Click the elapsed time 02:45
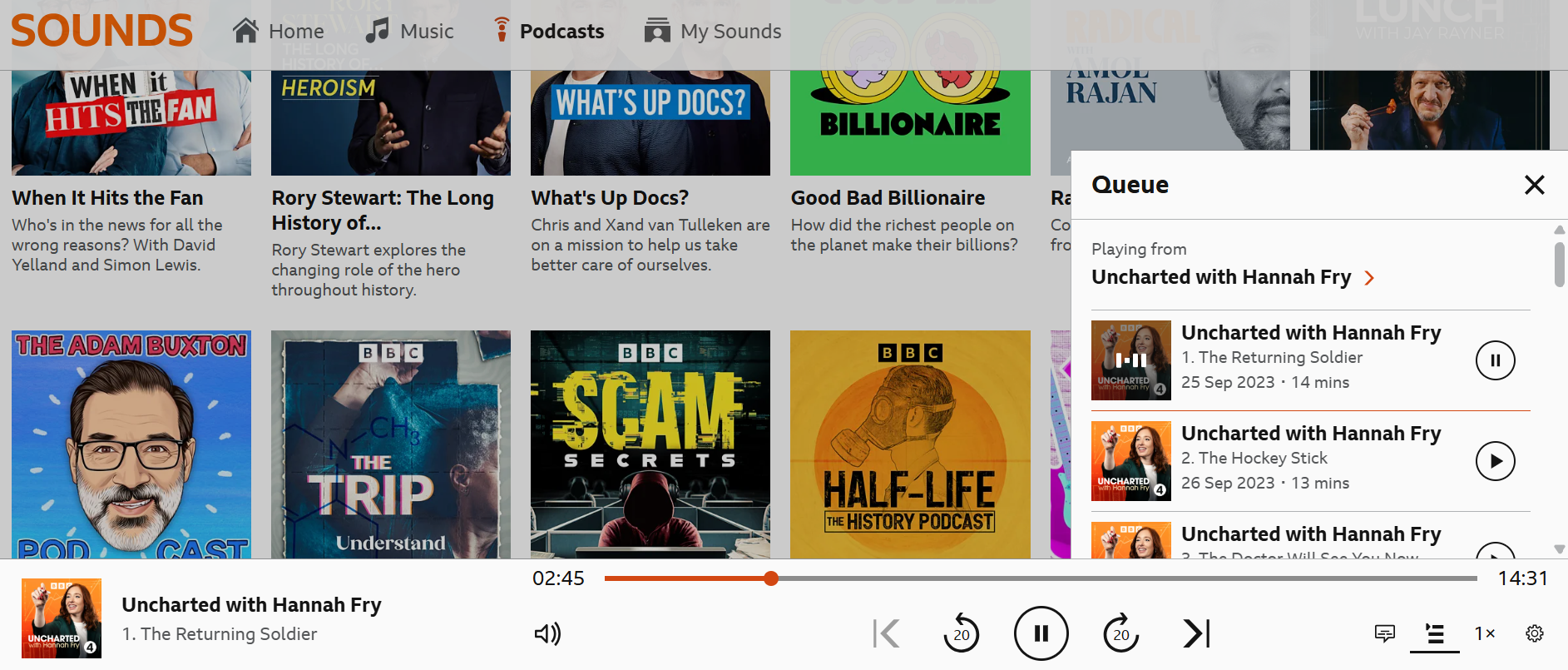1568x670 pixels. pos(558,578)
